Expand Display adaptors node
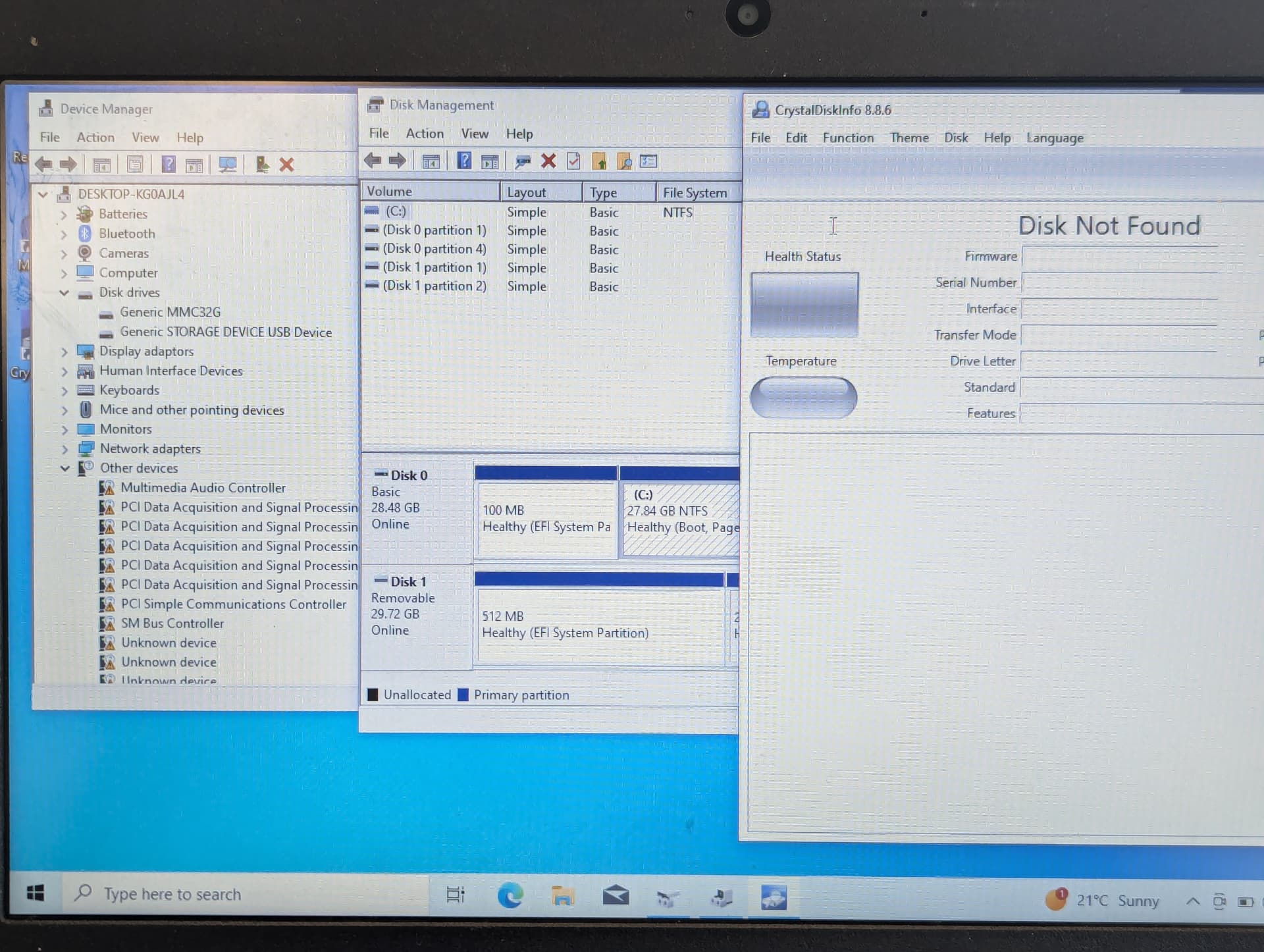1264x952 pixels. pos(65,352)
